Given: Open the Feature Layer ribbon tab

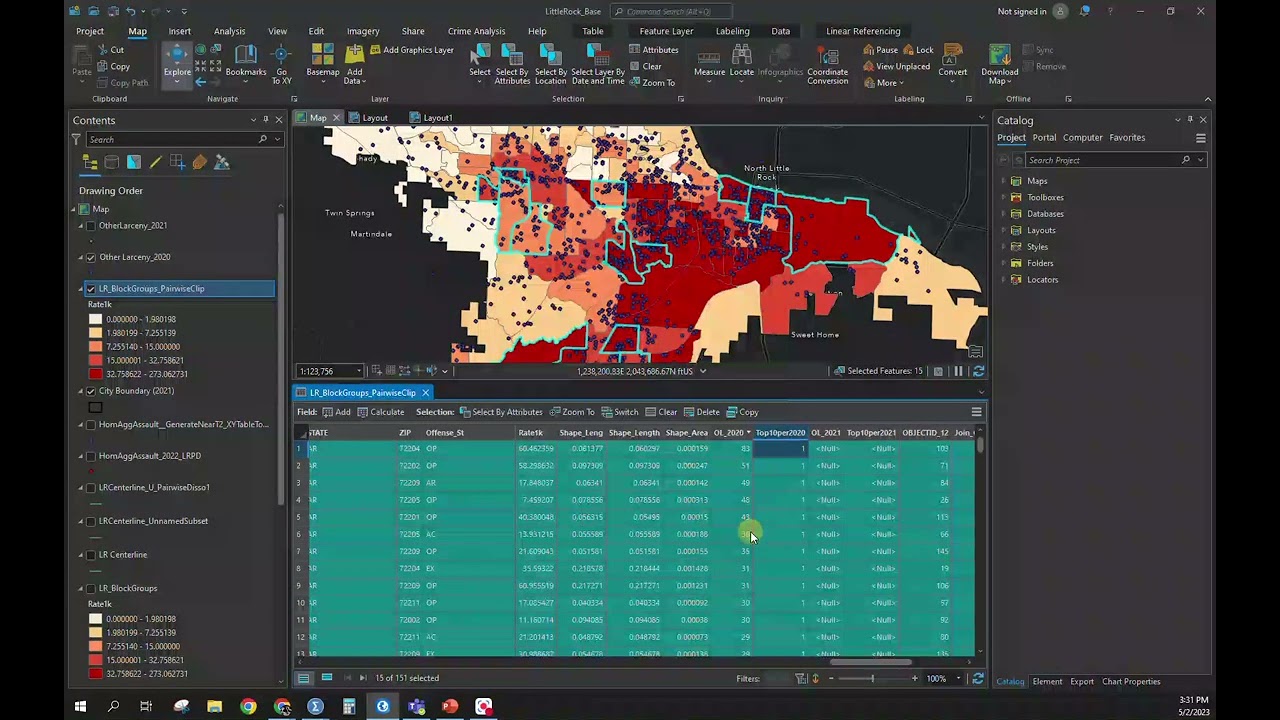Looking at the screenshot, I should click(x=666, y=31).
